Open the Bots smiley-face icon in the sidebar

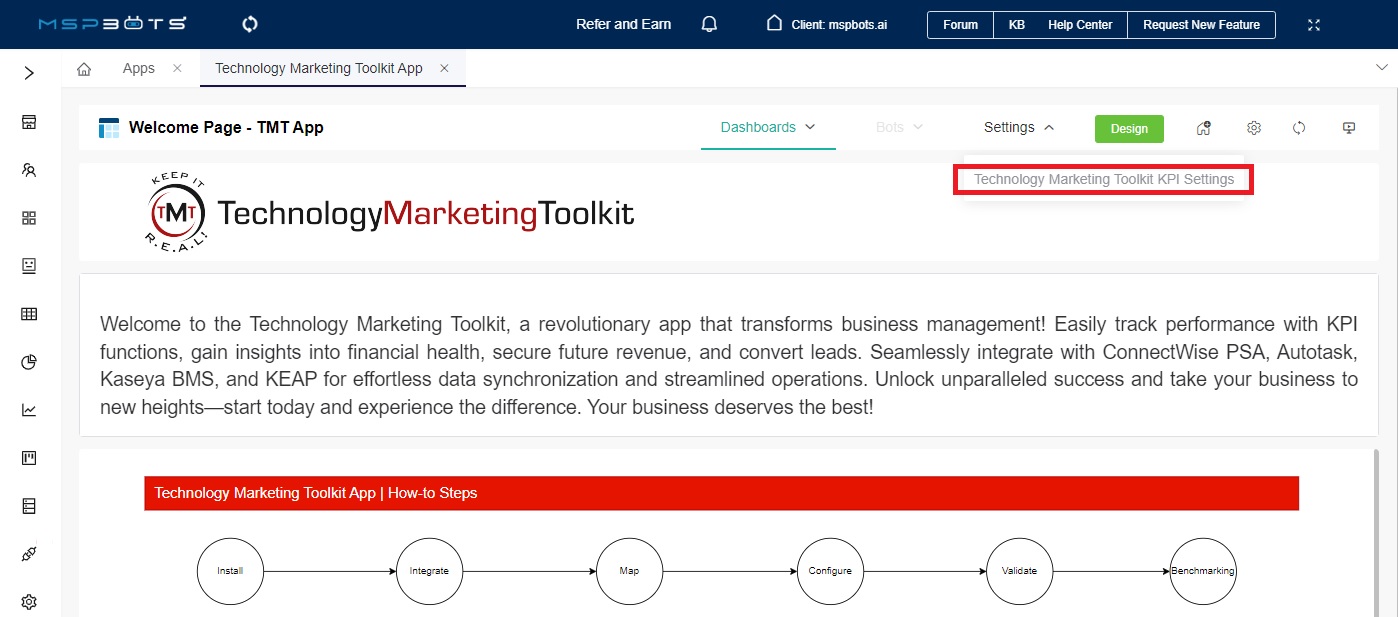pos(28,265)
